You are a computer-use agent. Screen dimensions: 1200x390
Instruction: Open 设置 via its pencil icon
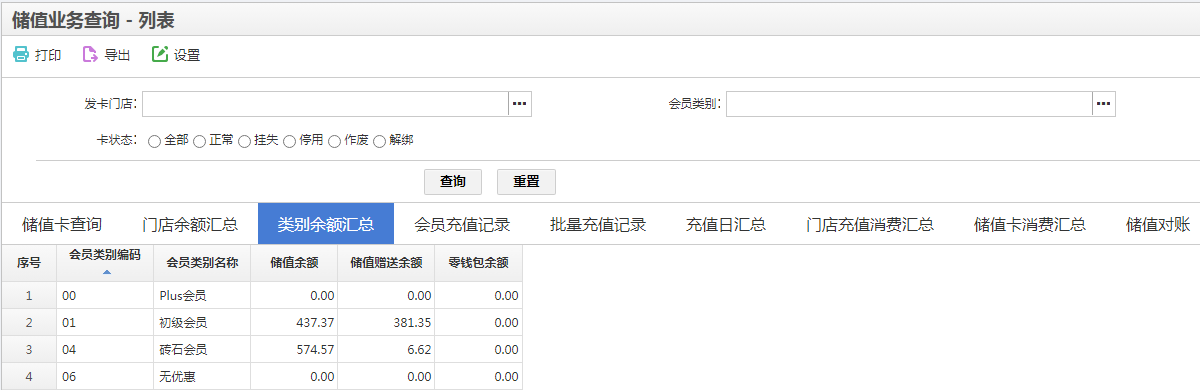click(x=160, y=55)
